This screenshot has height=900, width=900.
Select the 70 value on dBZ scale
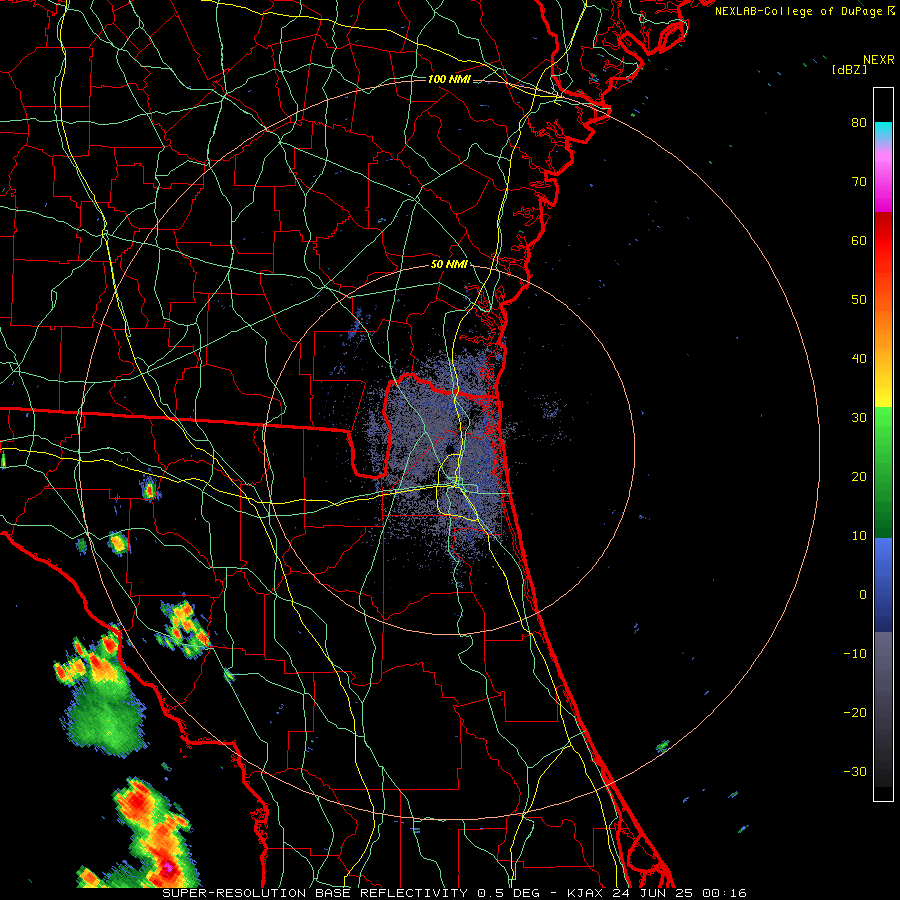859,181
